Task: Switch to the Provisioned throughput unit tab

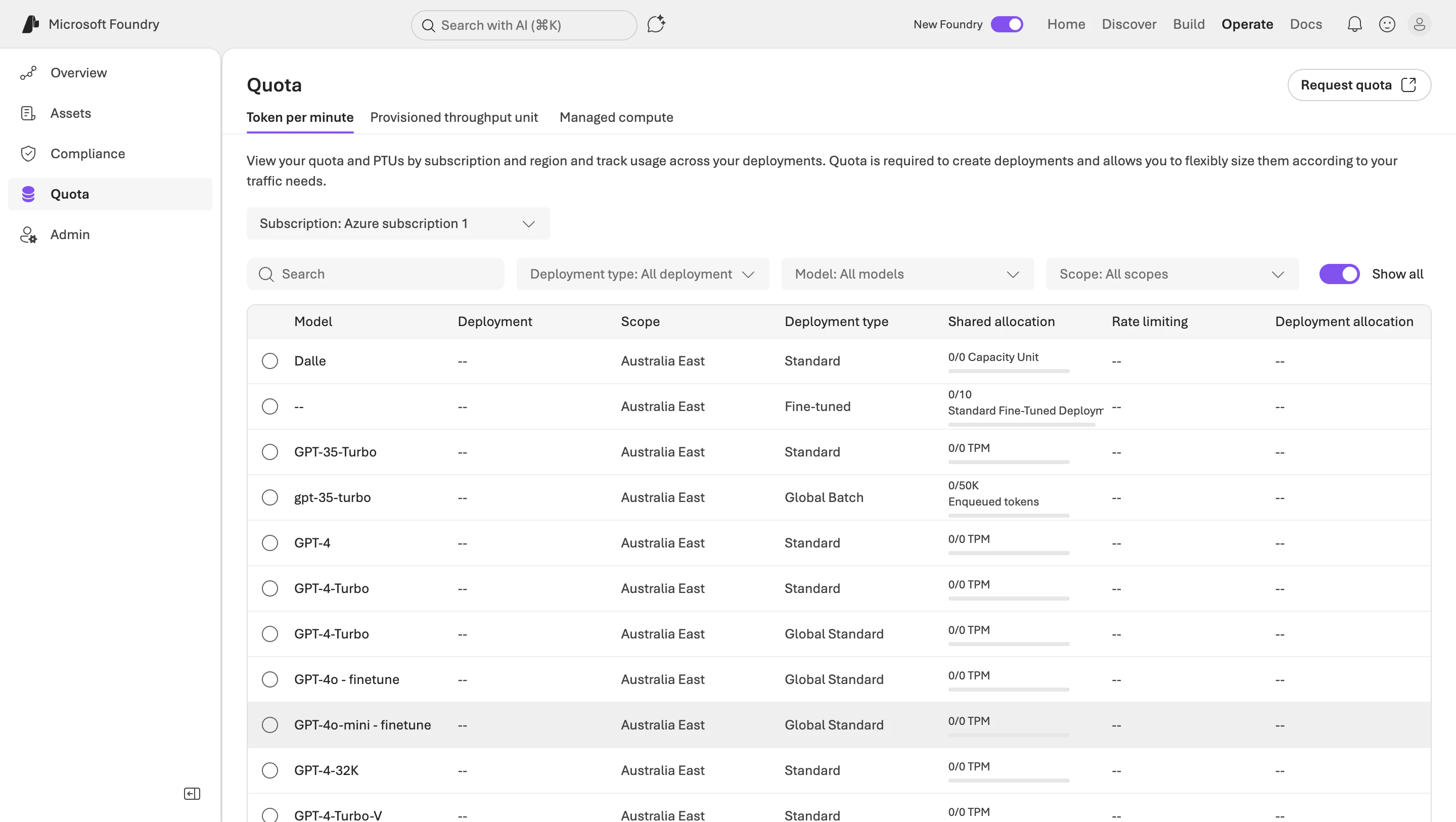Action: click(x=454, y=118)
